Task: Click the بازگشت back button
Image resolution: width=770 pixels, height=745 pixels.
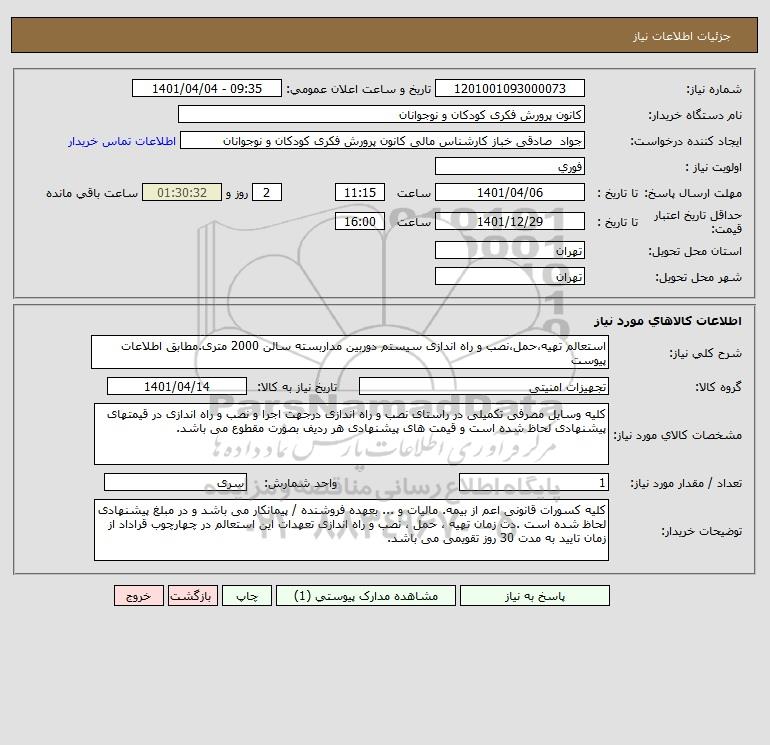Action: point(192,596)
